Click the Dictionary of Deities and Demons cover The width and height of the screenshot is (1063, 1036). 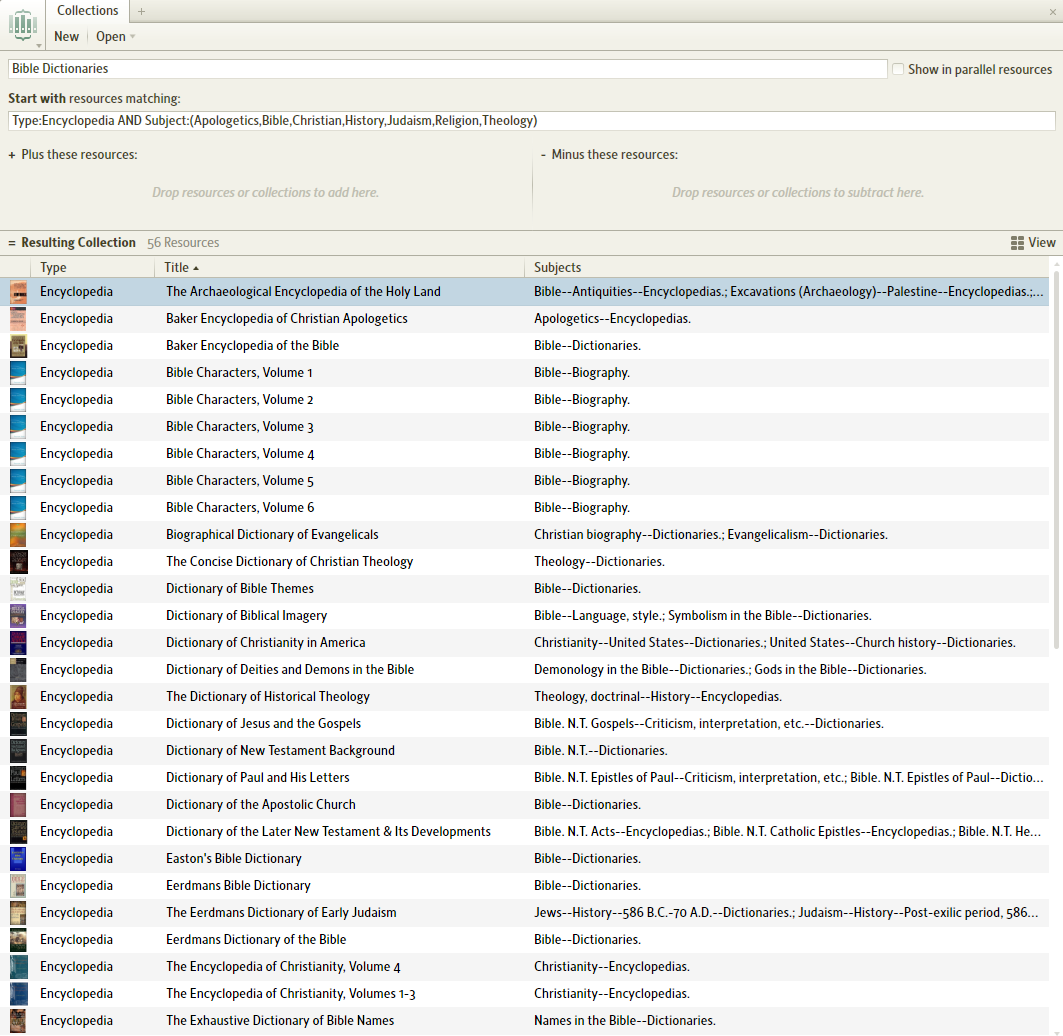18,670
